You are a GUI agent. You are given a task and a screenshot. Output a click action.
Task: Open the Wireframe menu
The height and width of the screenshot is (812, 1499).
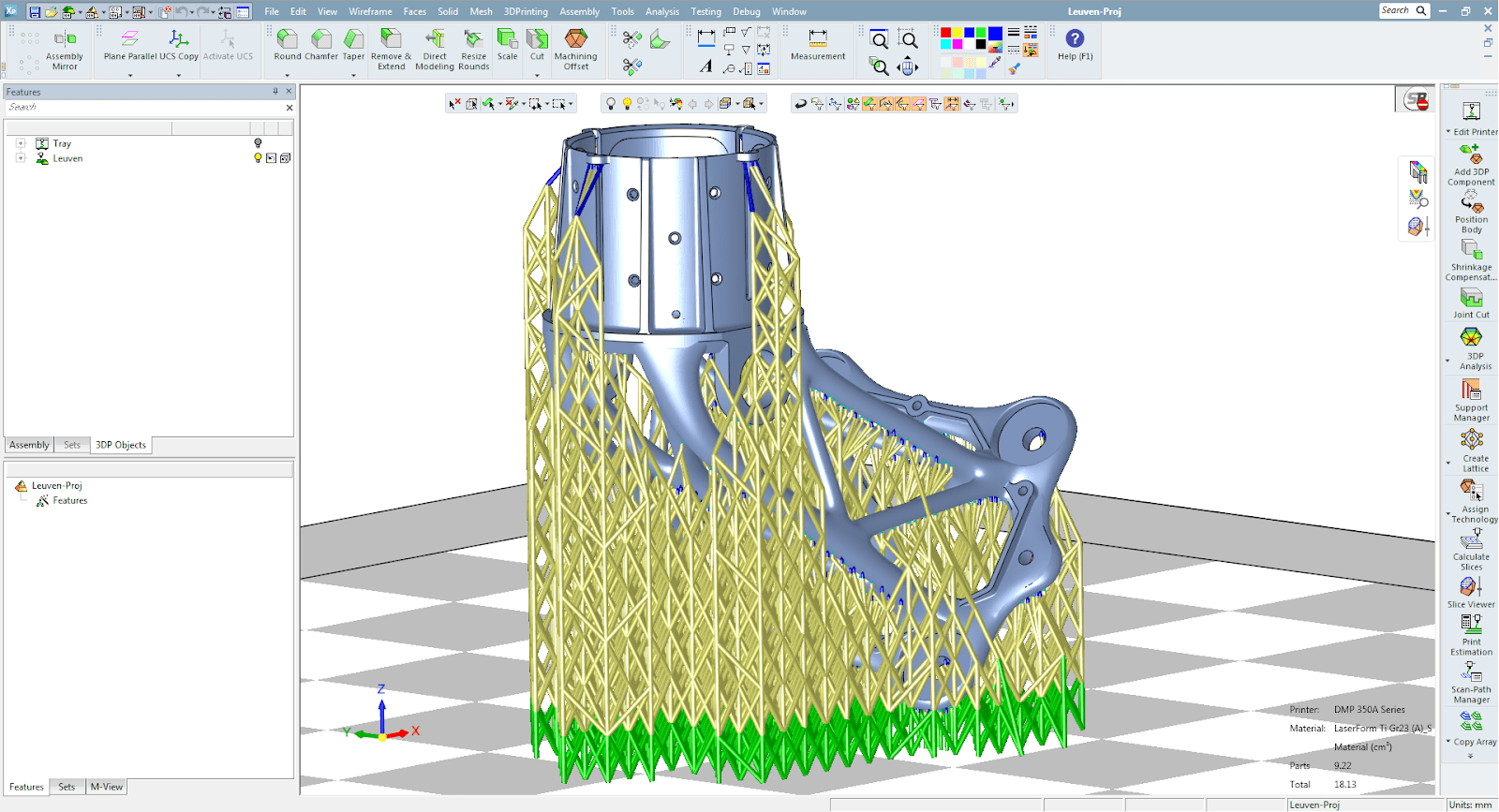[x=370, y=12]
